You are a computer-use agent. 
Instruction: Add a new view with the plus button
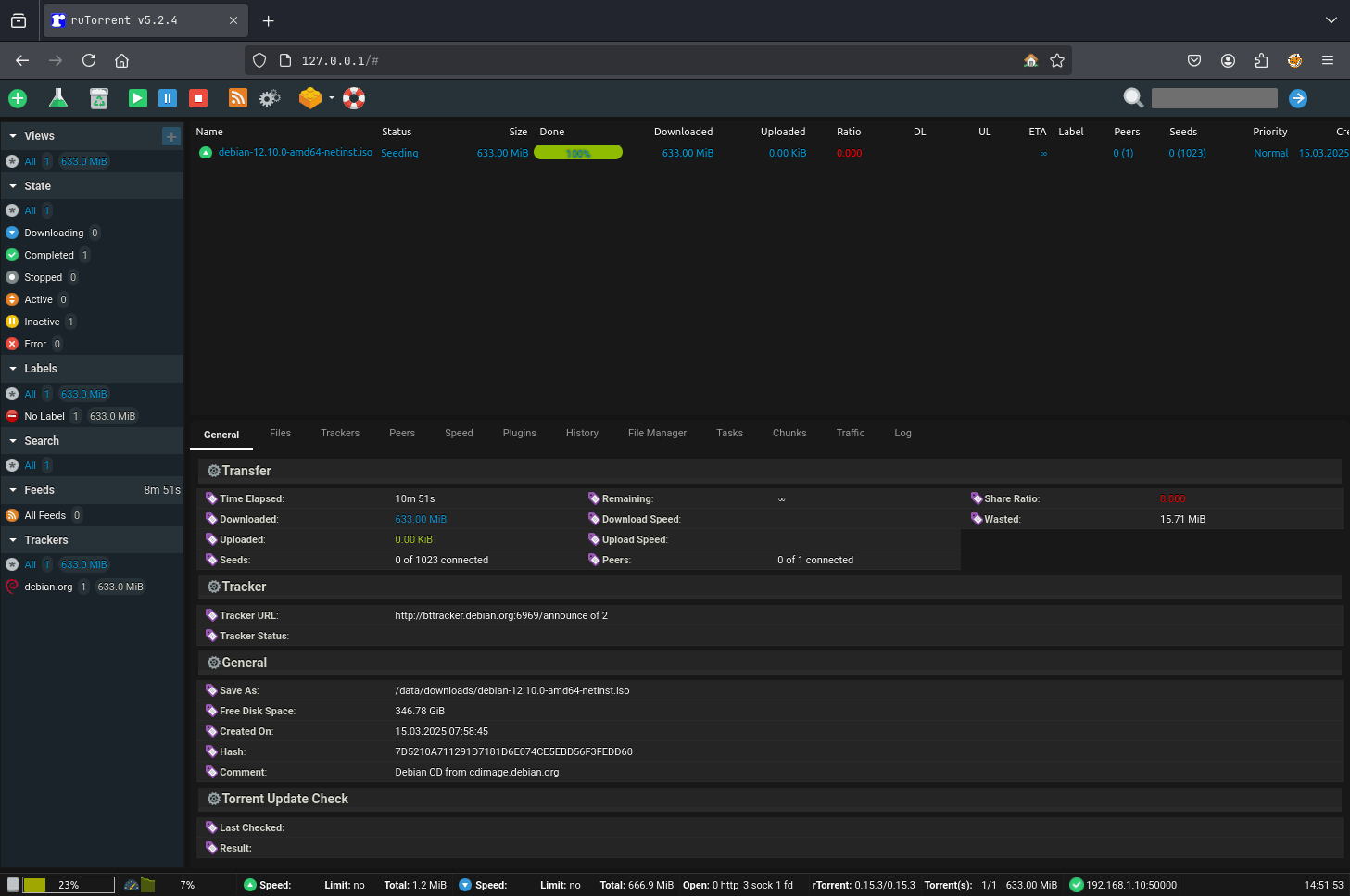[171, 136]
